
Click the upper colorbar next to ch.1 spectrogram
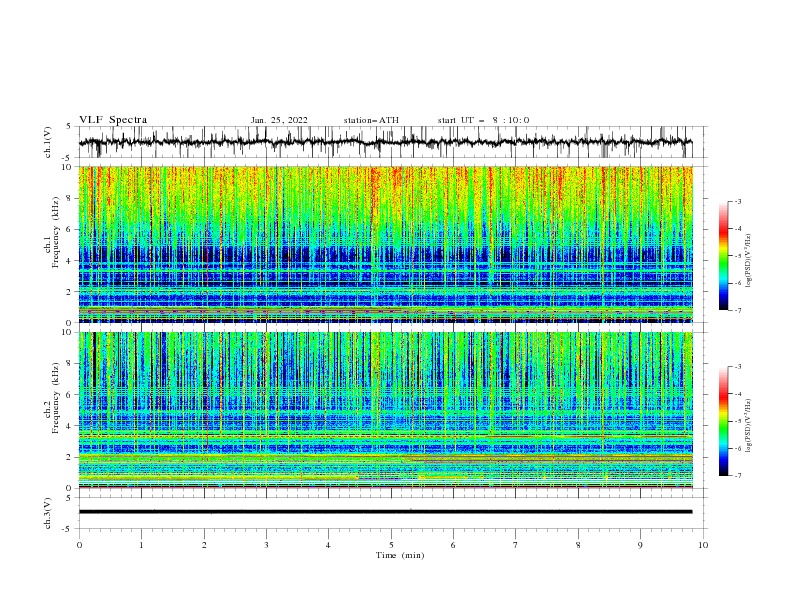[x=723, y=255]
